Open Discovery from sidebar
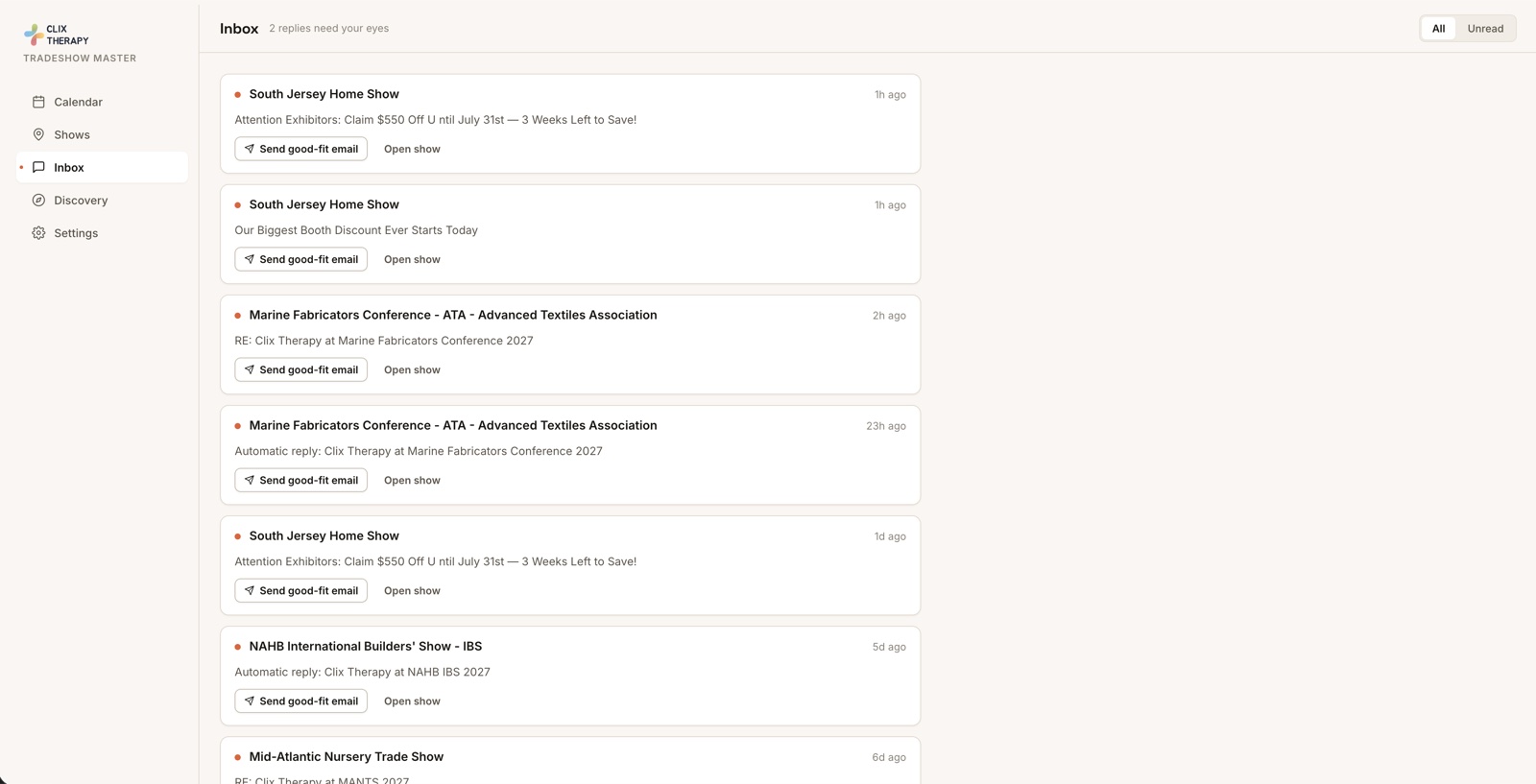The image size is (1536, 784). [102, 201]
